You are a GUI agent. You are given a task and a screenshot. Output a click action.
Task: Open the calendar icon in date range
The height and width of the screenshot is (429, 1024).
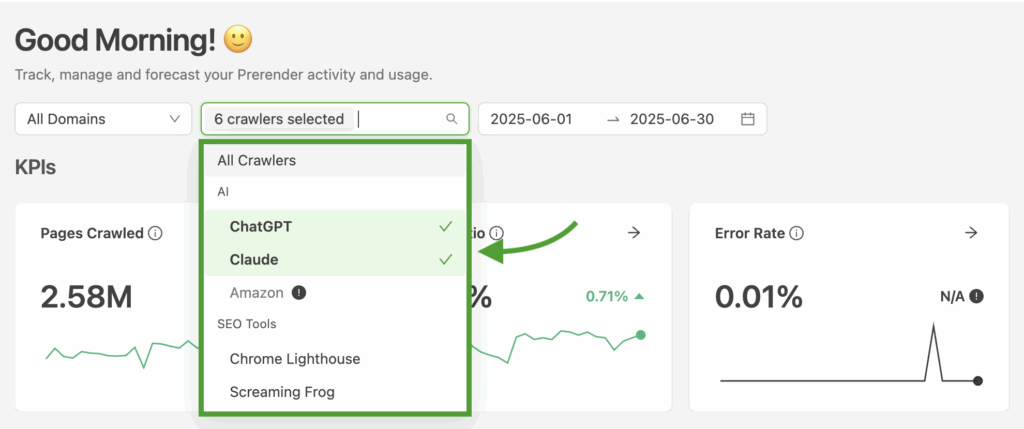(748, 119)
